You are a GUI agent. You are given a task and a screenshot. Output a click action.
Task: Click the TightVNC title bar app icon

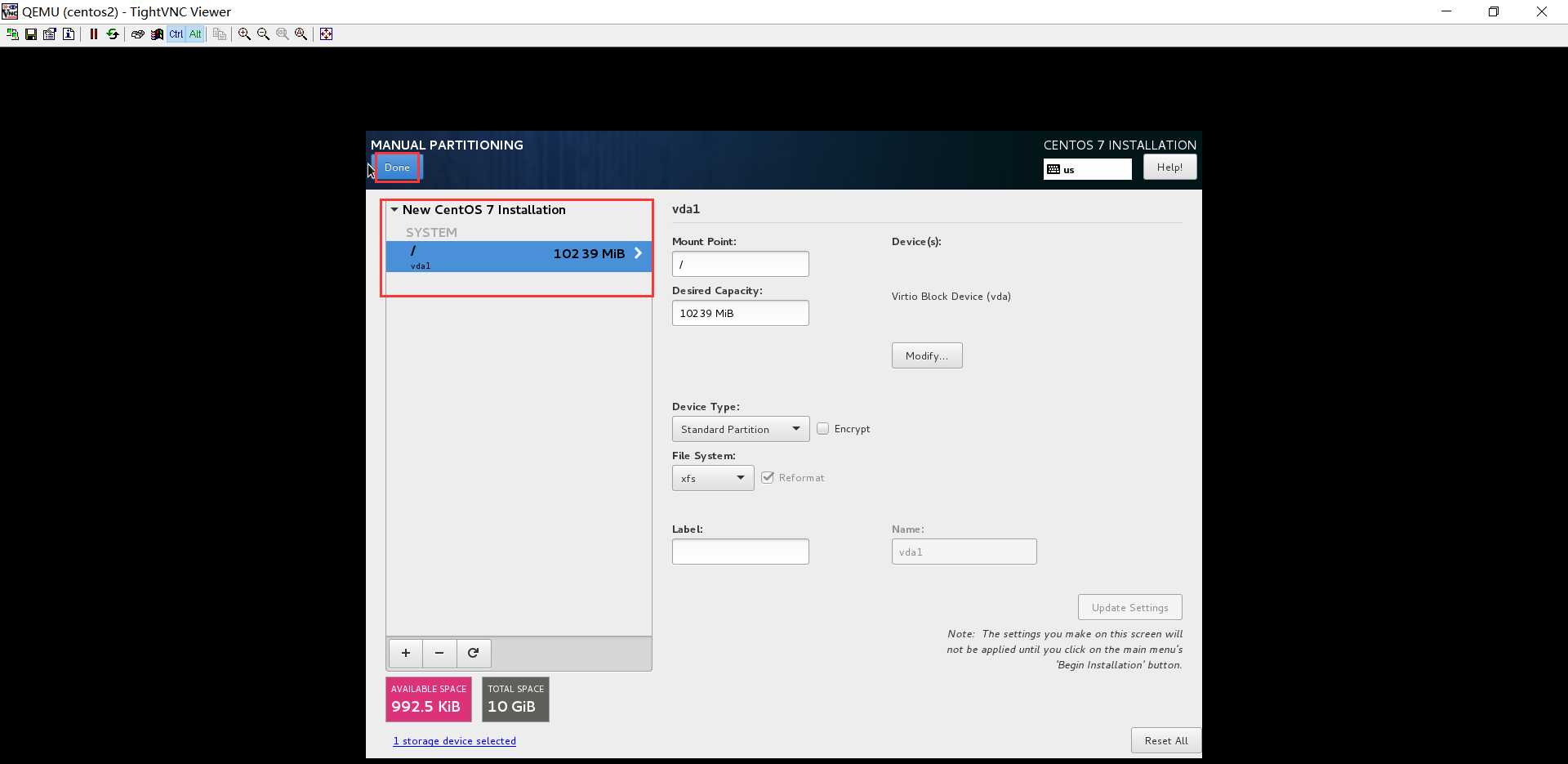click(x=10, y=11)
